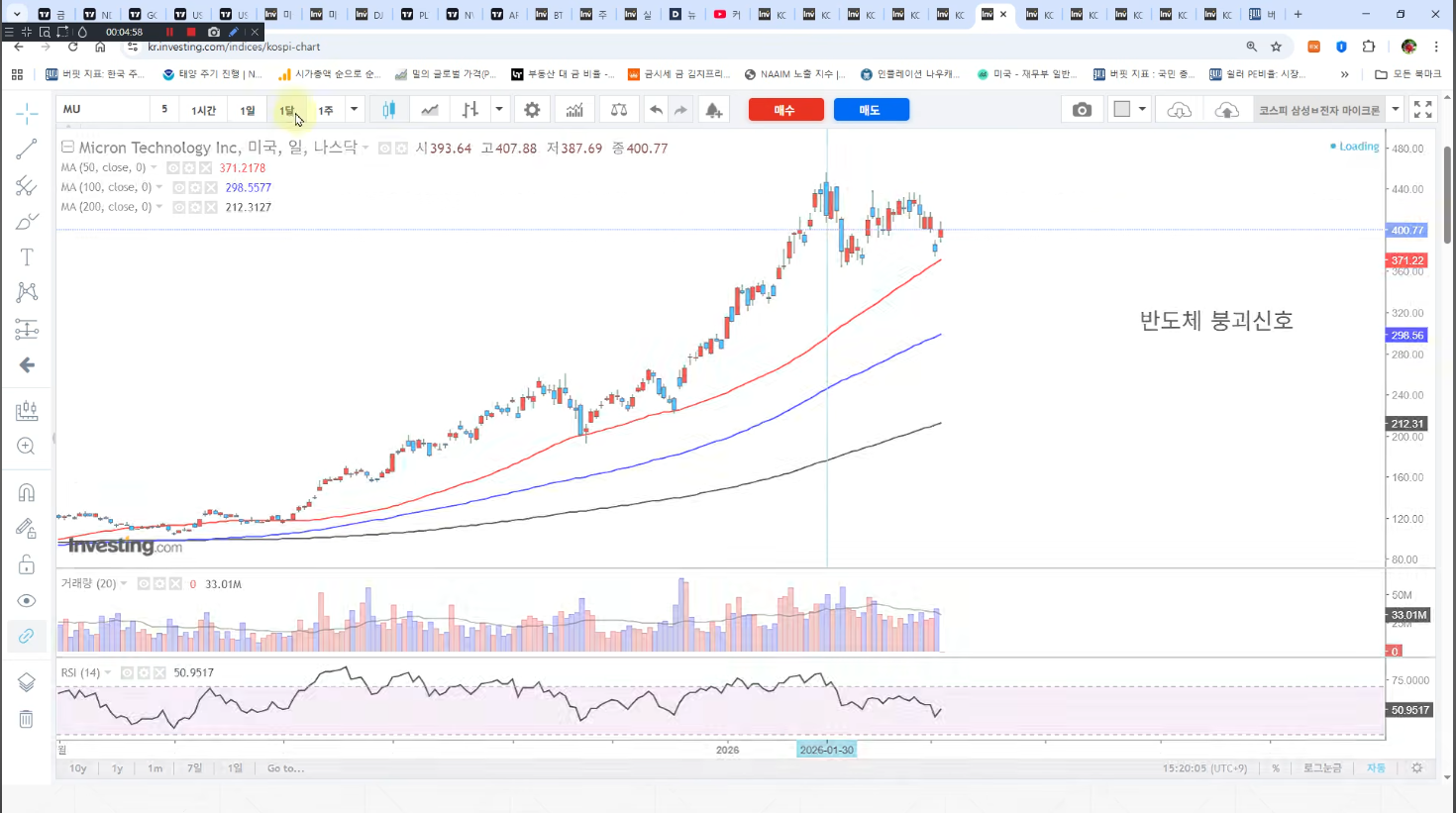Screen dimensions: 1456x813
Task: Toggle percent scale at bottom right
Action: 1276,768
